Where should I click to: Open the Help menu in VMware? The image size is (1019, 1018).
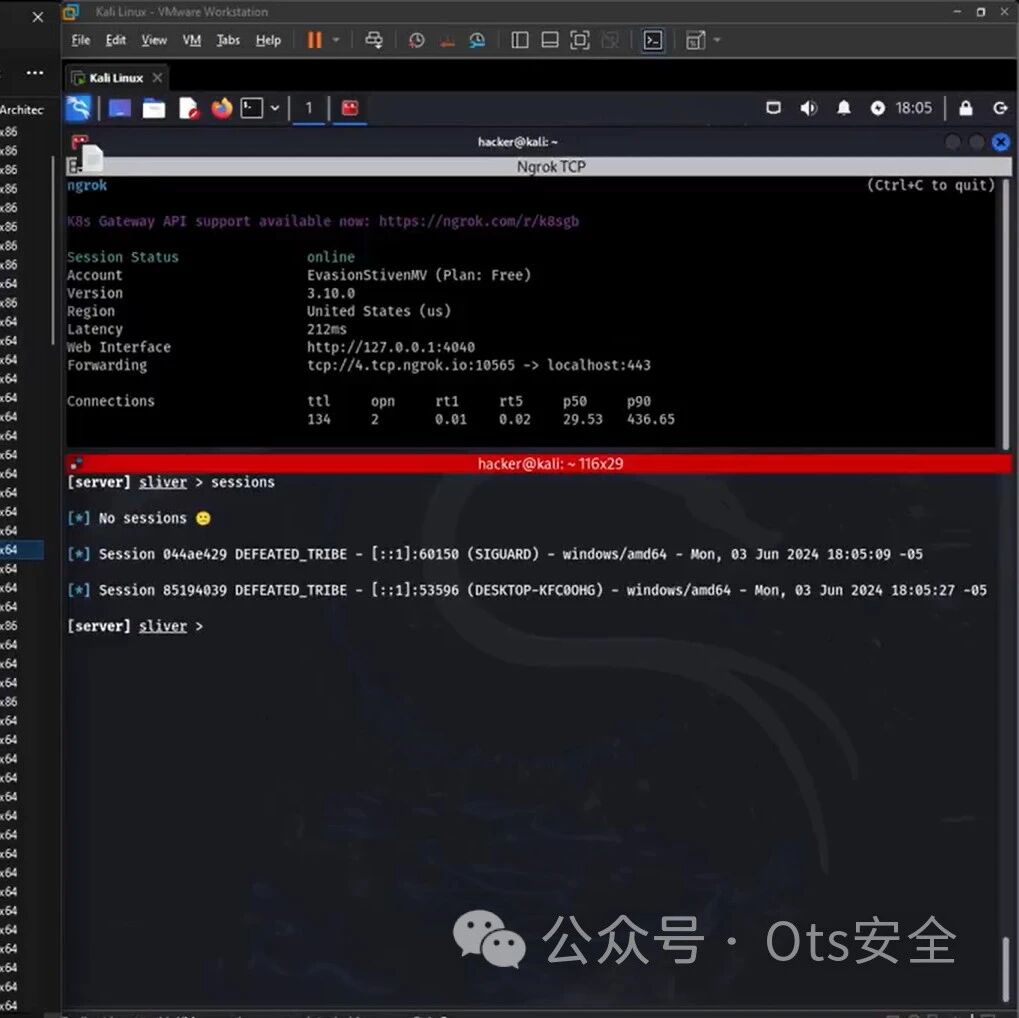coord(268,40)
